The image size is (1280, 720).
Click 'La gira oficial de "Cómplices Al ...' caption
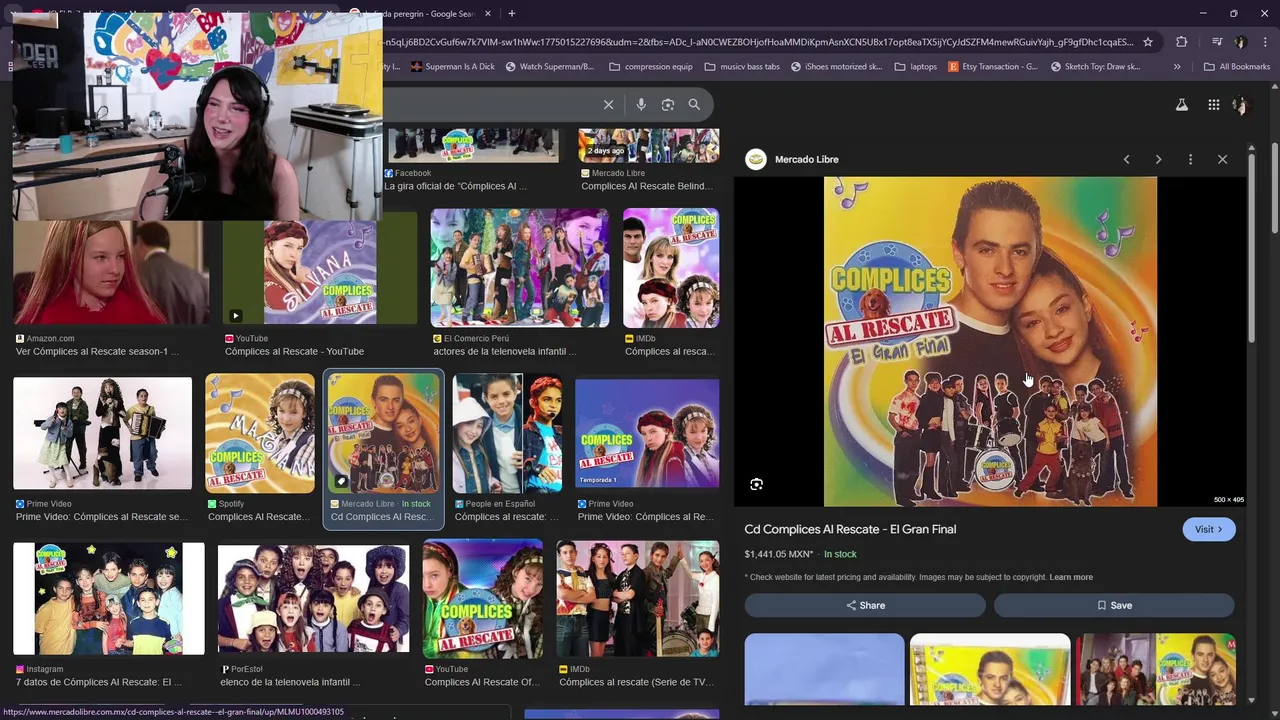click(x=455, y=186)
